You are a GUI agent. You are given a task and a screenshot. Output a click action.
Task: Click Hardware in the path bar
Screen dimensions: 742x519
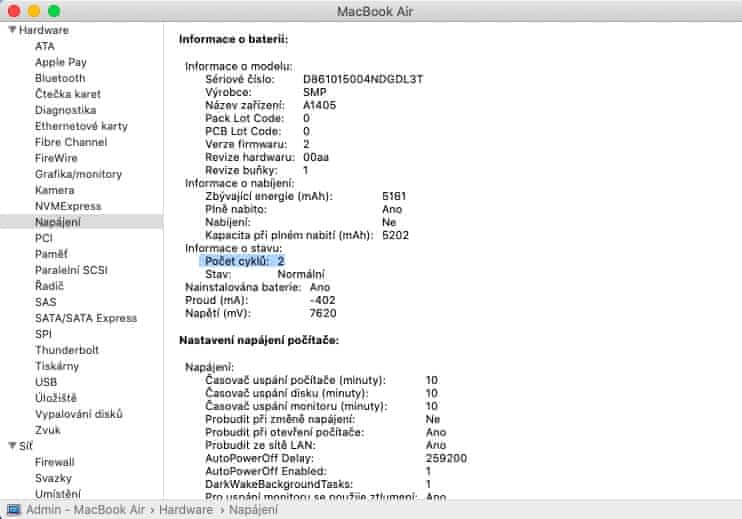point(186,510)
